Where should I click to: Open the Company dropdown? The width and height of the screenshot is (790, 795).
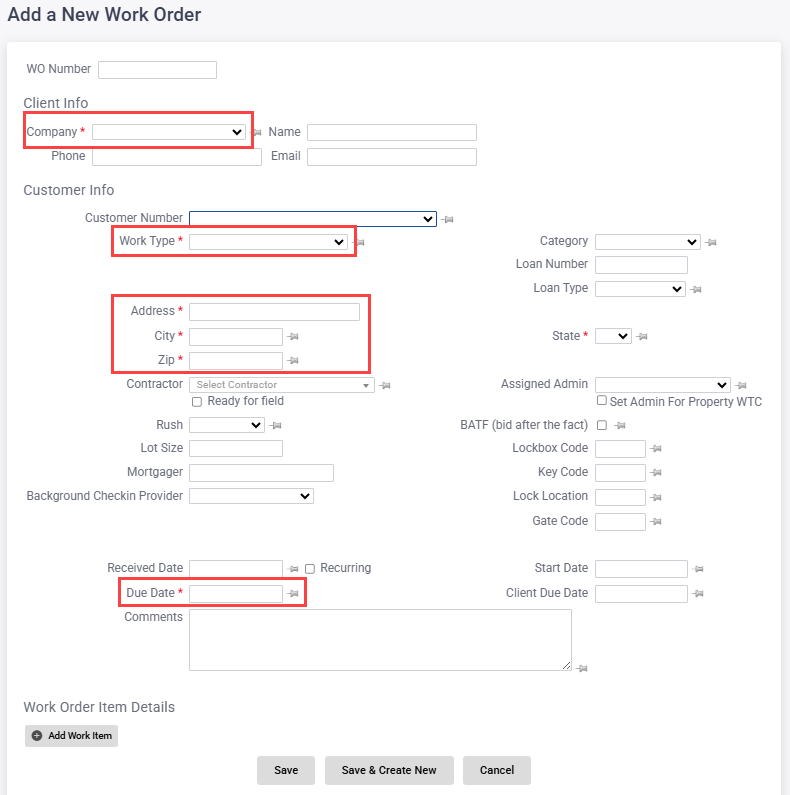tap(169, 132)
